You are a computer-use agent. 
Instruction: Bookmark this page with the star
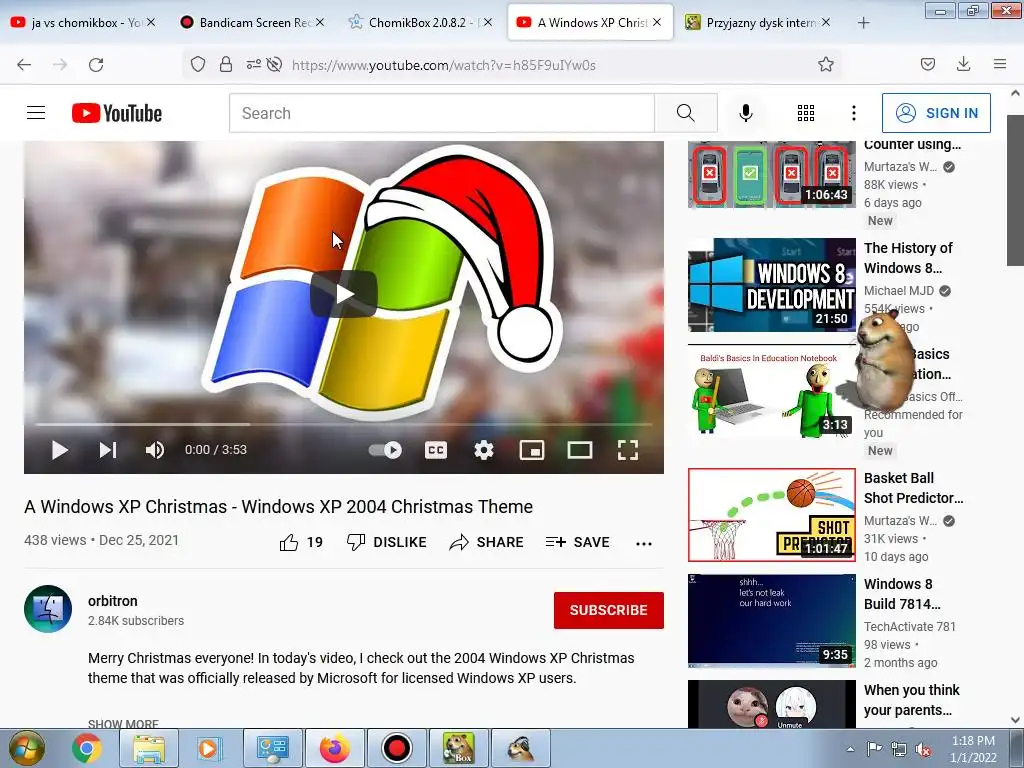[x=825, y=64]
